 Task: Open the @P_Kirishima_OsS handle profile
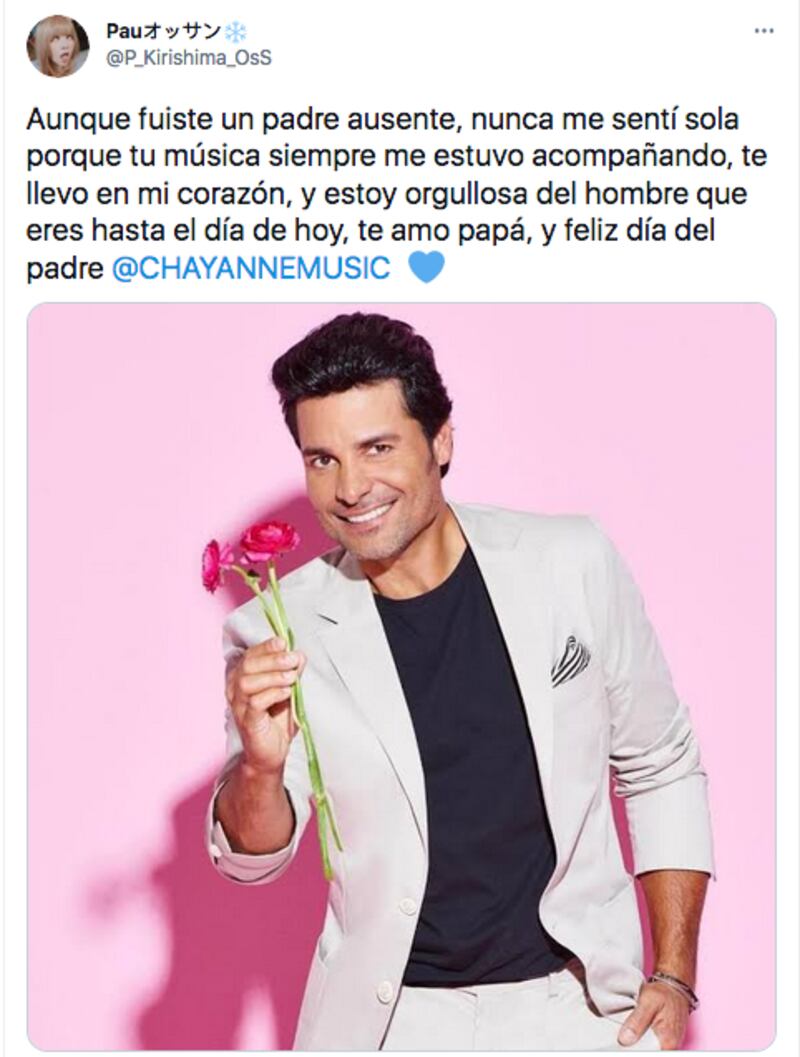(189, 59)
